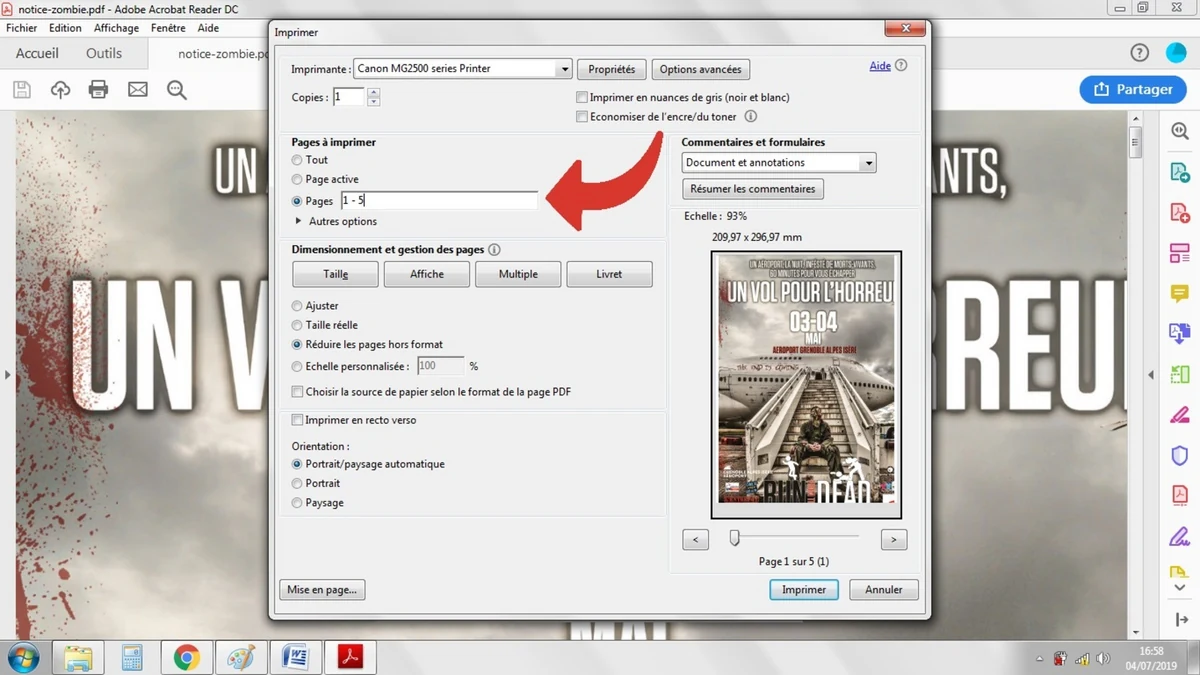Launch Google Chrome from the taskbar
Viewport: 1200px width, 675px height.
(186, 658)
